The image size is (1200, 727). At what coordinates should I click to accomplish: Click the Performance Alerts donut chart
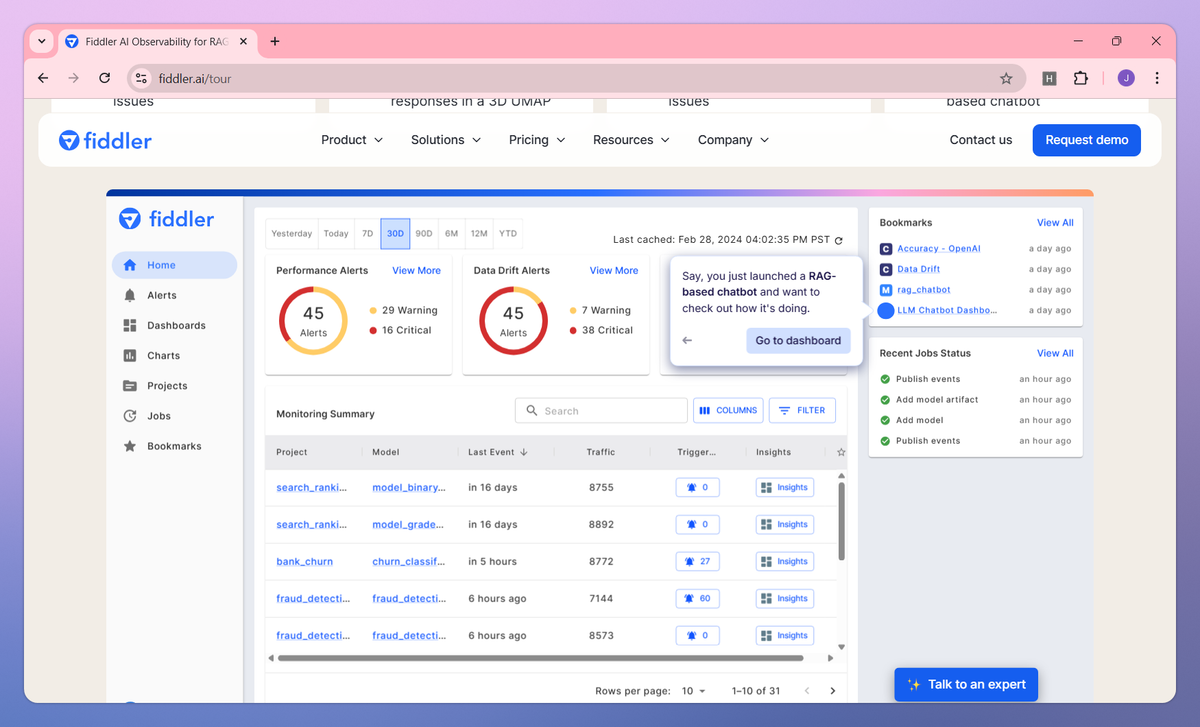point(313,320)
